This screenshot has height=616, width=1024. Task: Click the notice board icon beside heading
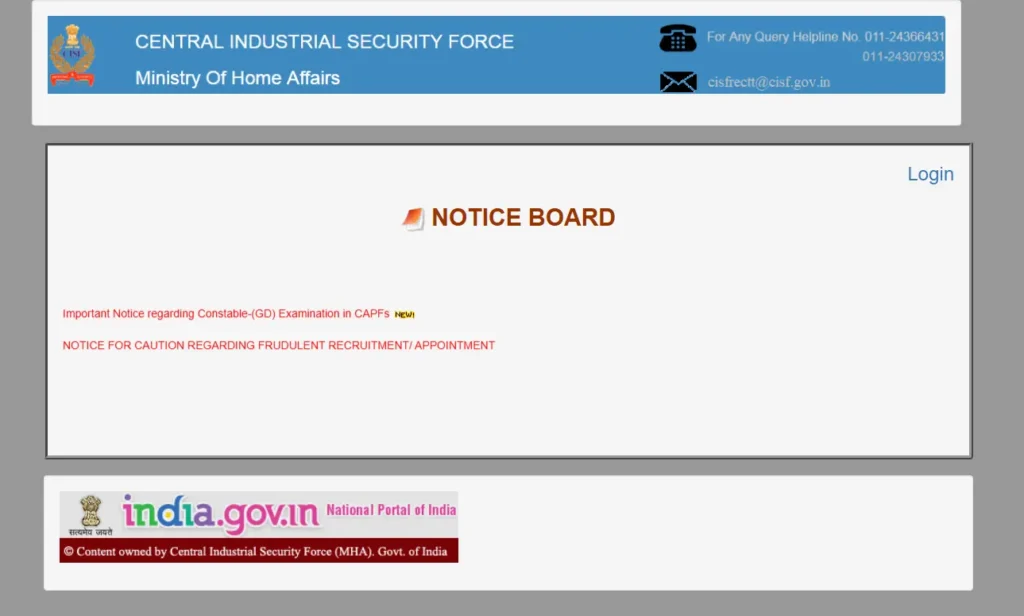coord(413,219)
